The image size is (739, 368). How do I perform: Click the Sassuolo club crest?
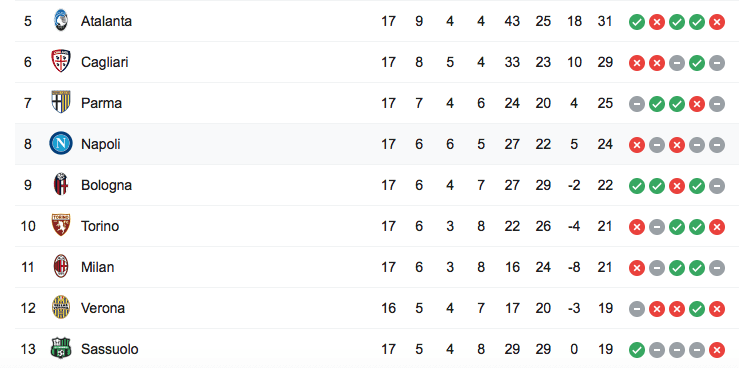pyautogui.click(x=61, y=349)
